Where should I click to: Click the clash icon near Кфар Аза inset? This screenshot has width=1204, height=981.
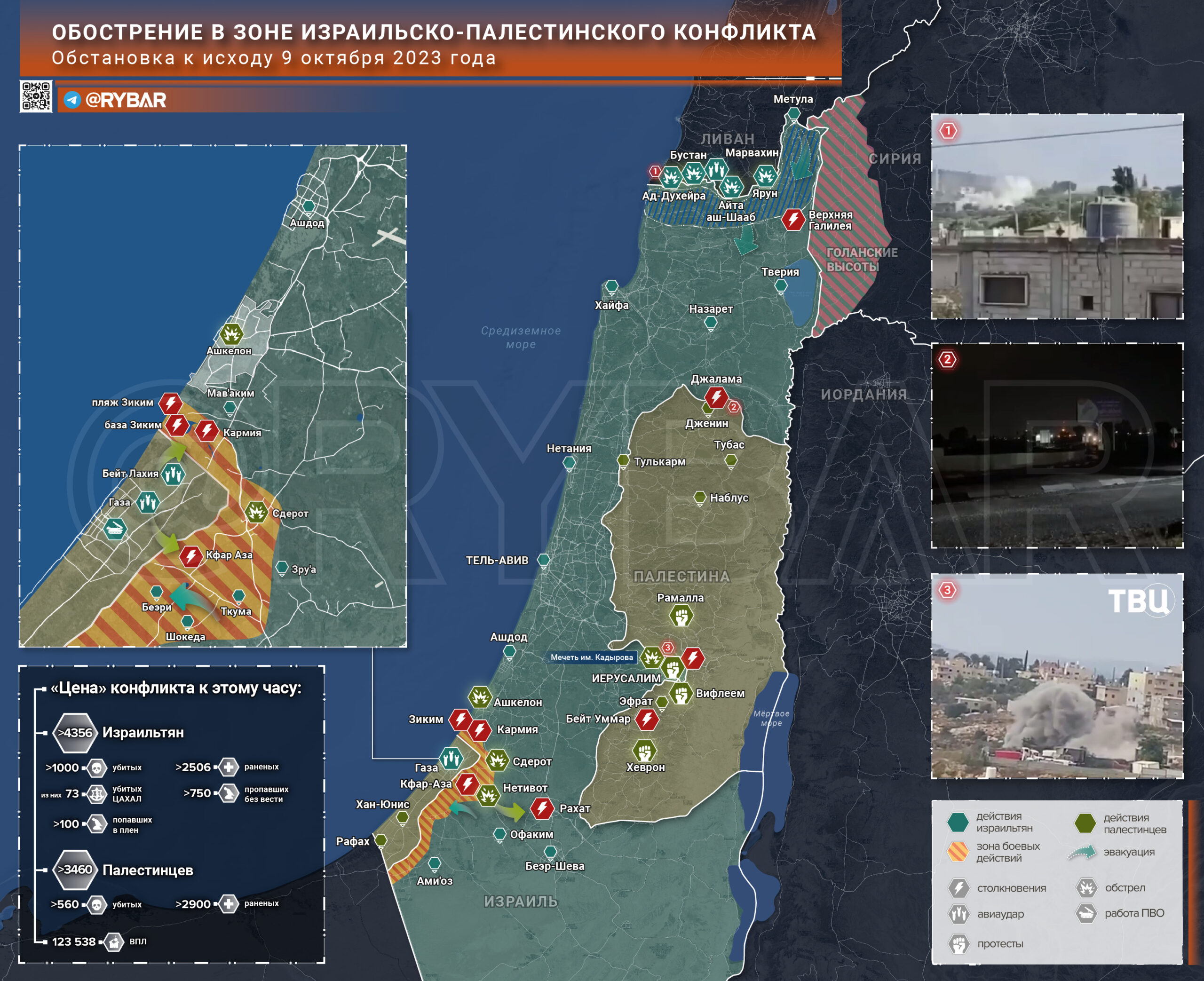coord(191,556)
